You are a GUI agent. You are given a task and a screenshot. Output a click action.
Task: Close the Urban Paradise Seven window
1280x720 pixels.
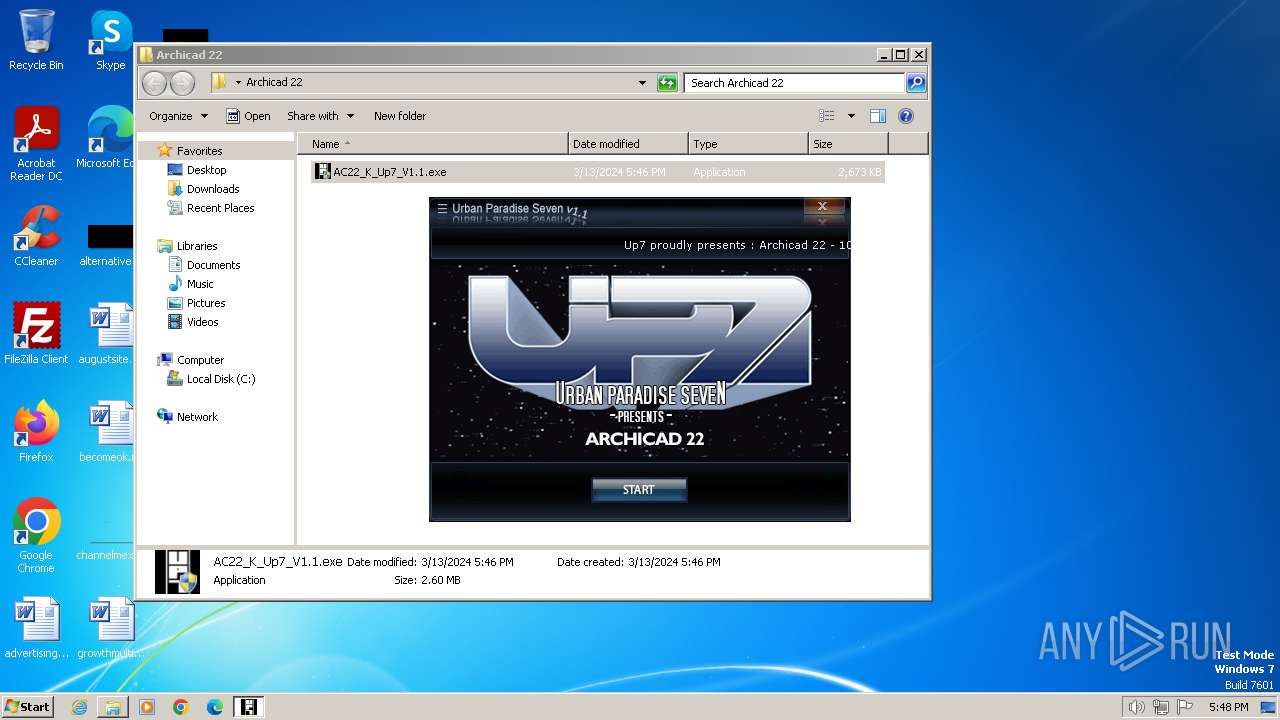[822, 206]
